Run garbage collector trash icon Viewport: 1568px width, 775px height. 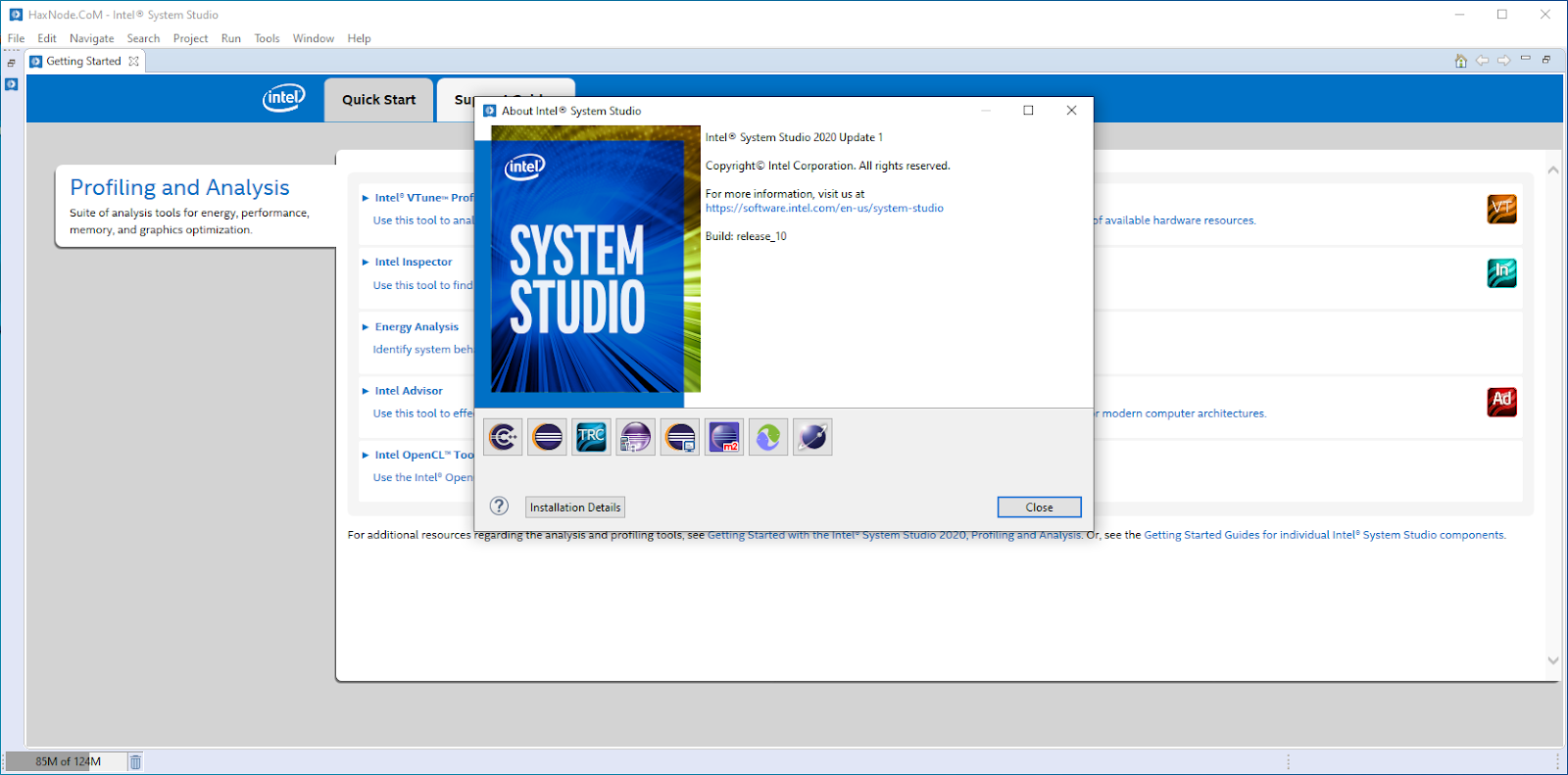click(136, 761)
